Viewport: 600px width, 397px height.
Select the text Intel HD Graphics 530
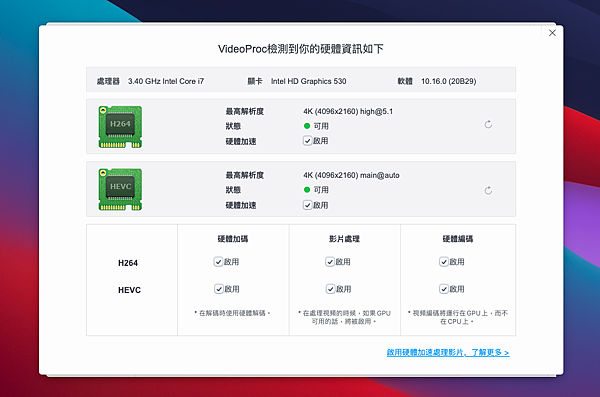click(308, 81)
